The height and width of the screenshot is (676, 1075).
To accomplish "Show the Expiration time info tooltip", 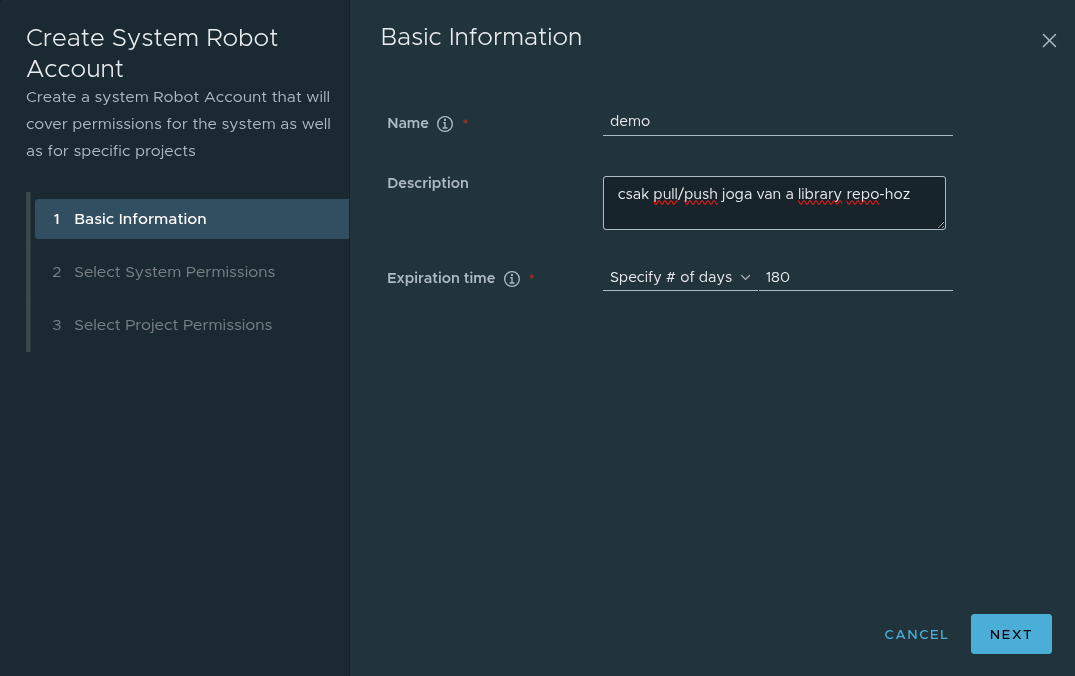I will coord(512,279).
